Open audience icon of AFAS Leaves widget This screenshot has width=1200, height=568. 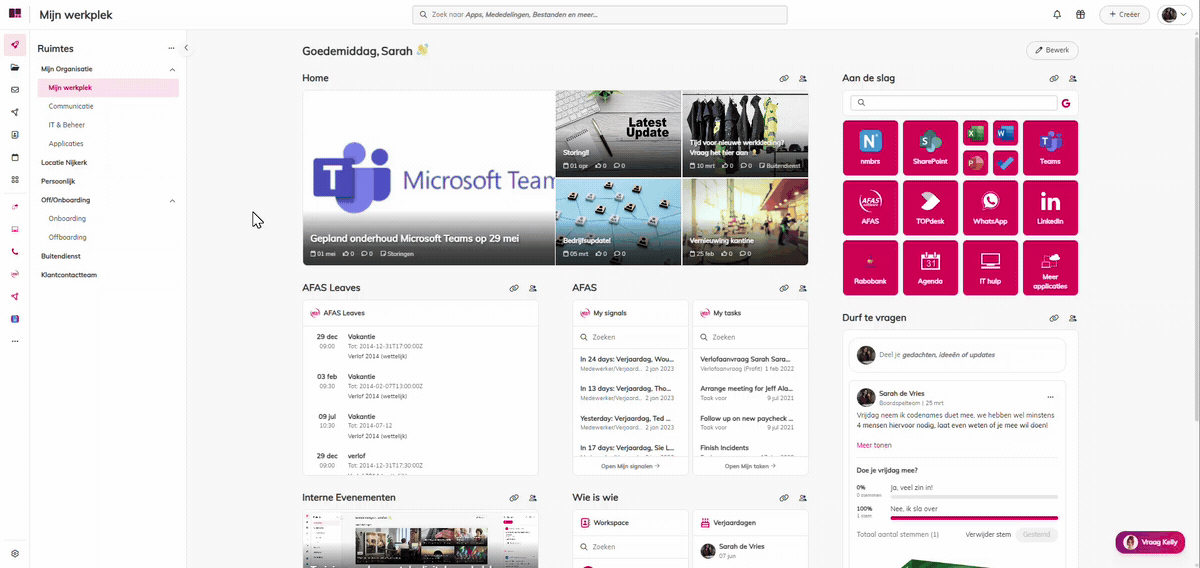(533, 288)
